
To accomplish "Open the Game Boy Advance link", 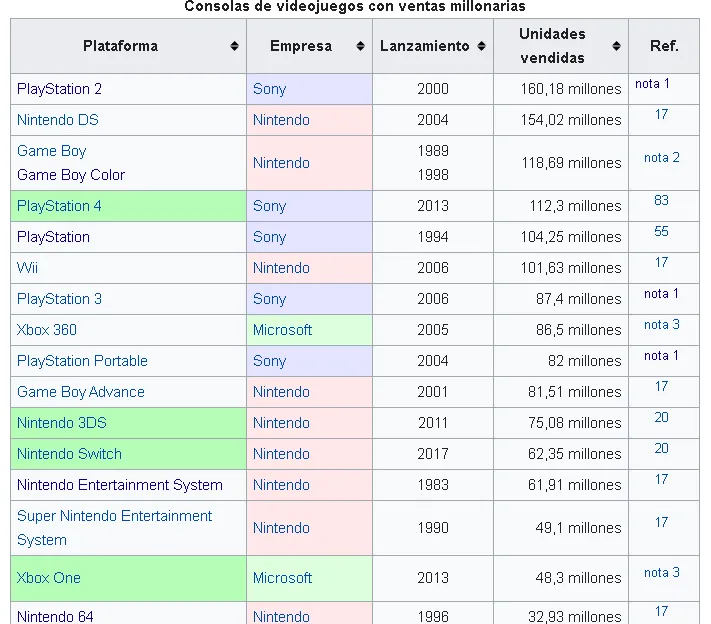I will point(81,392).
